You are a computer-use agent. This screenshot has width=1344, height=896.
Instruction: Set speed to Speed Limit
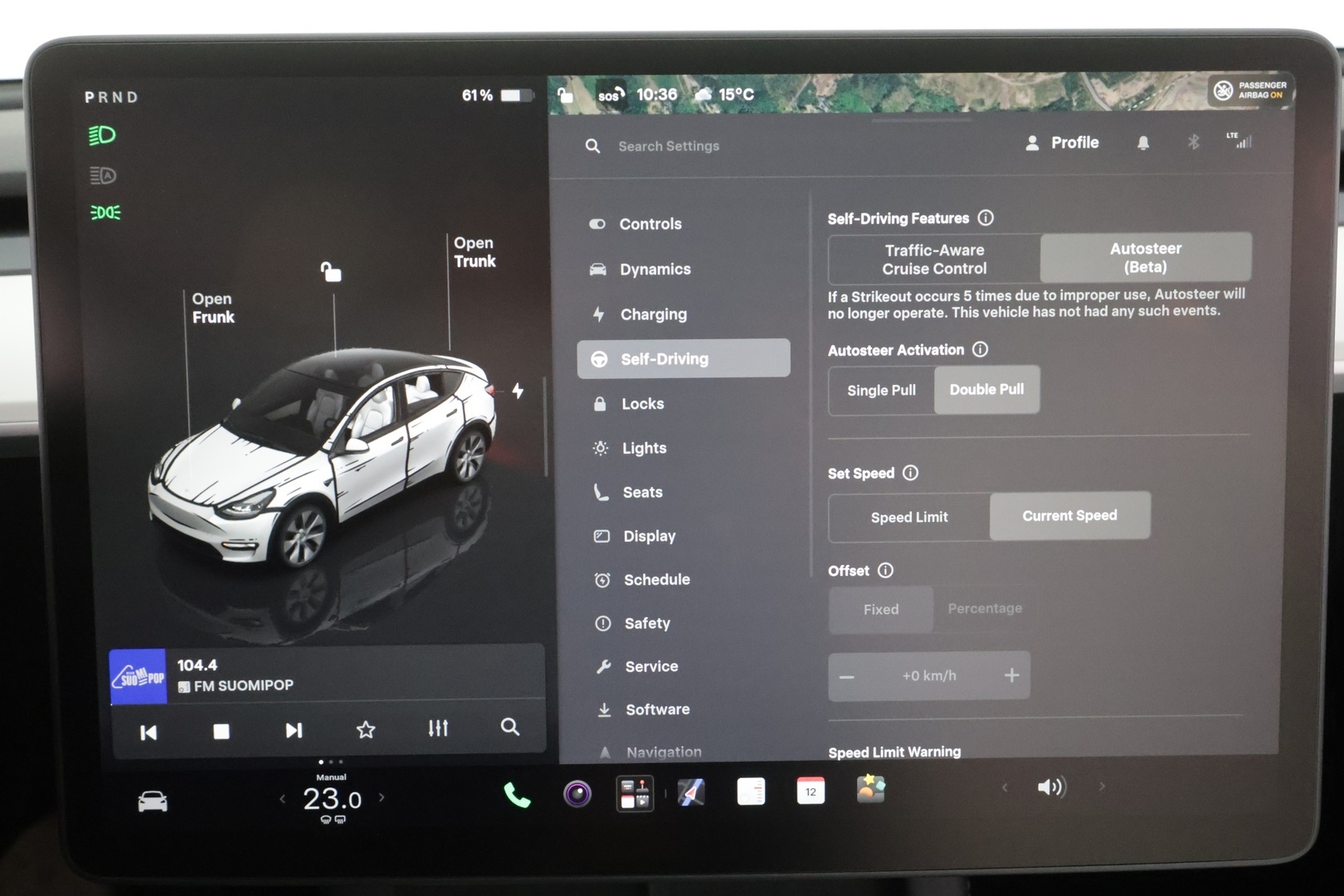tap(909, 517)
